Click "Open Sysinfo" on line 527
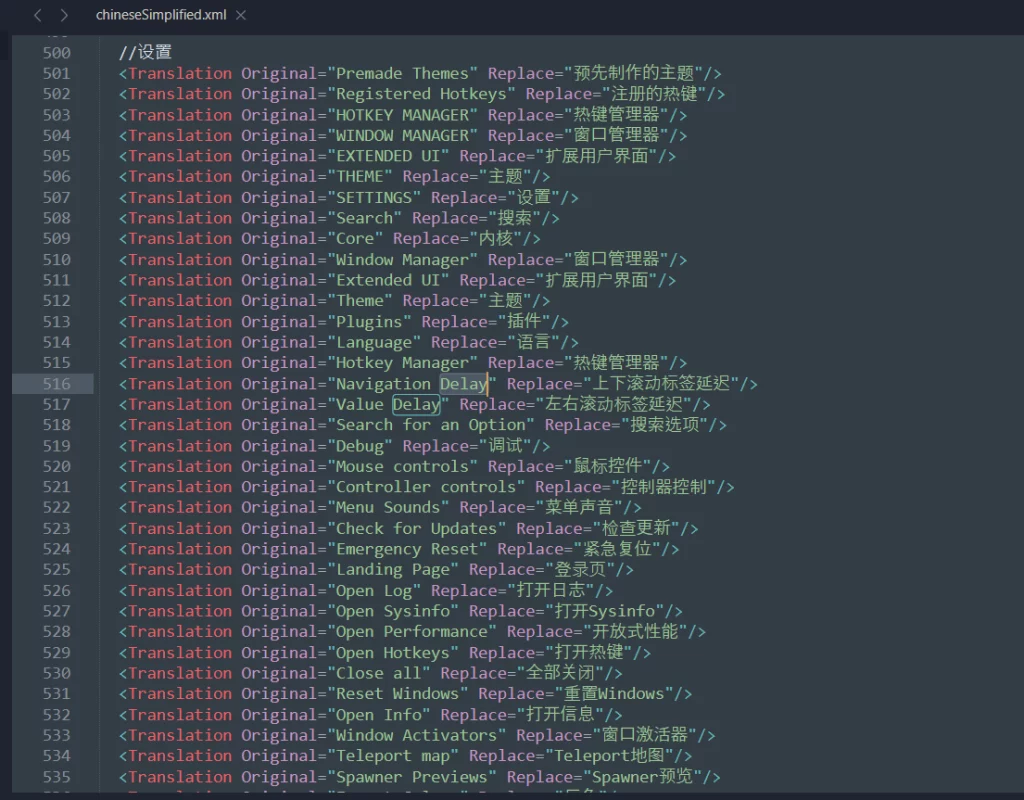This screenshot has height=800, width=1024. click(393, 611)
